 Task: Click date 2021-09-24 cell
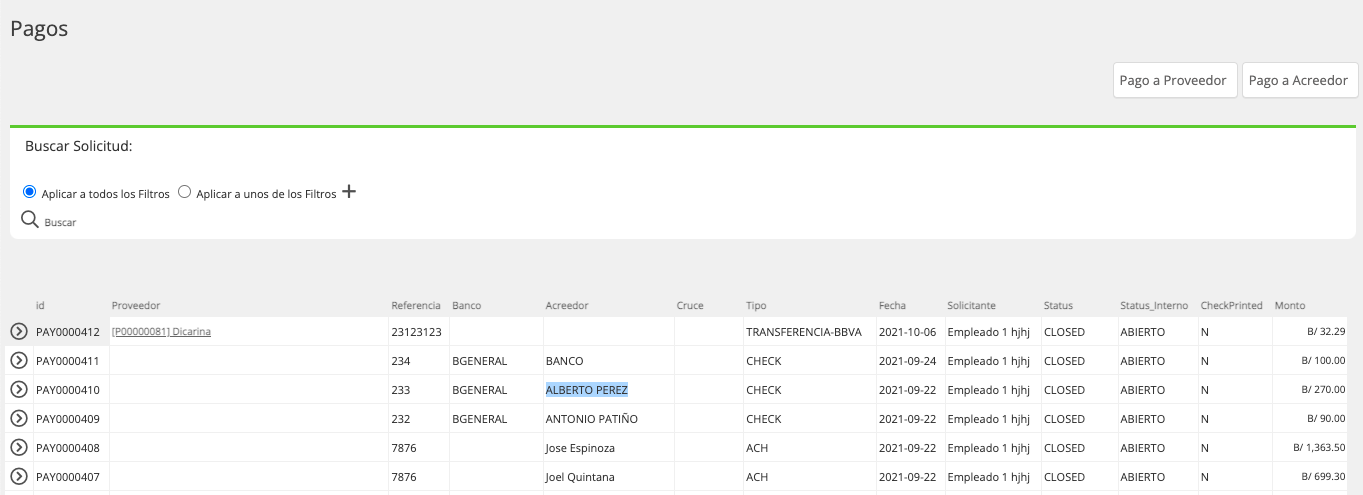point(908,360)
